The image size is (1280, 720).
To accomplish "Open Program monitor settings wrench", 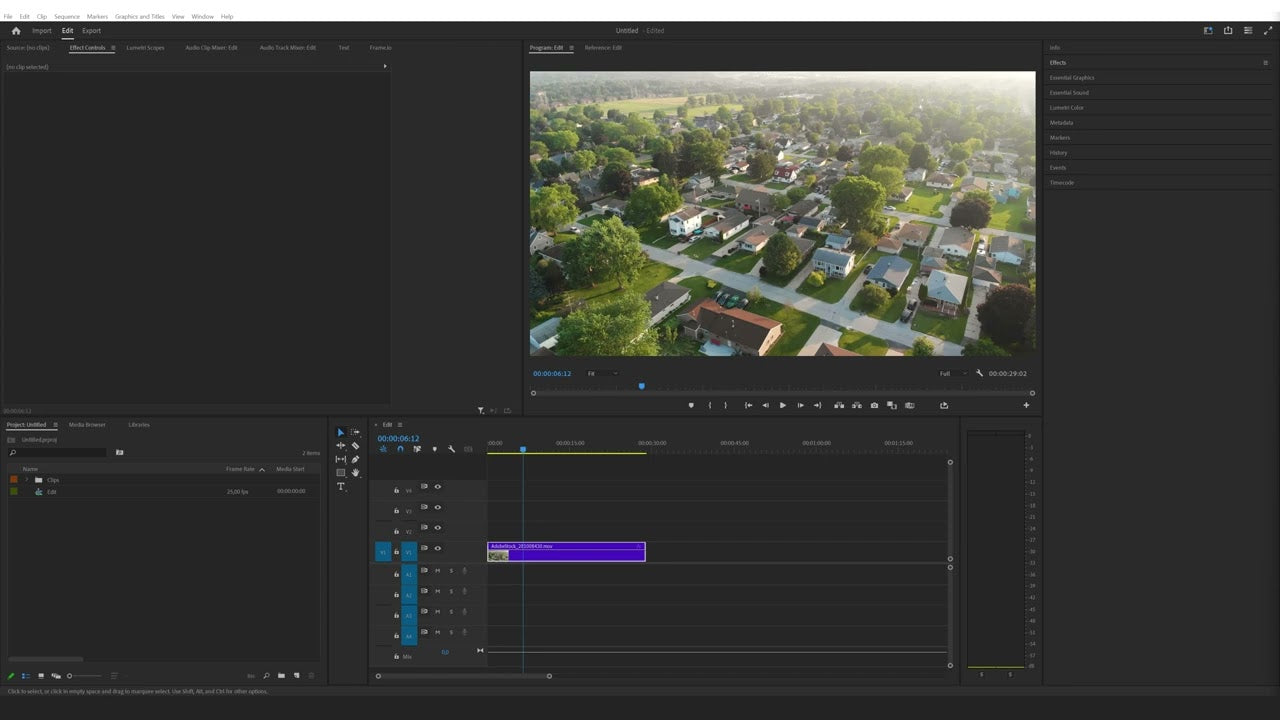I will click(x=979, y=373).
